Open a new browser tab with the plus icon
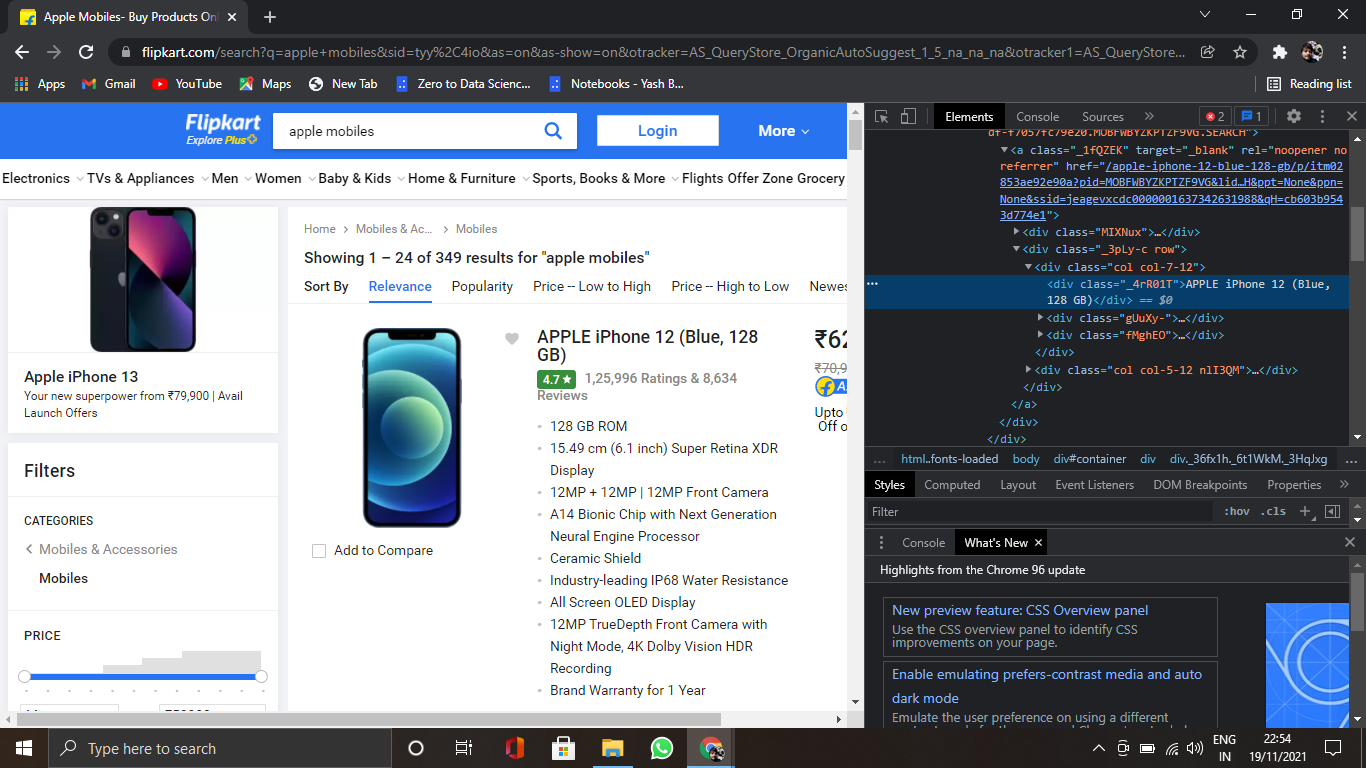The width and height of the screenshot is (1366, 768). pos(270,17)
